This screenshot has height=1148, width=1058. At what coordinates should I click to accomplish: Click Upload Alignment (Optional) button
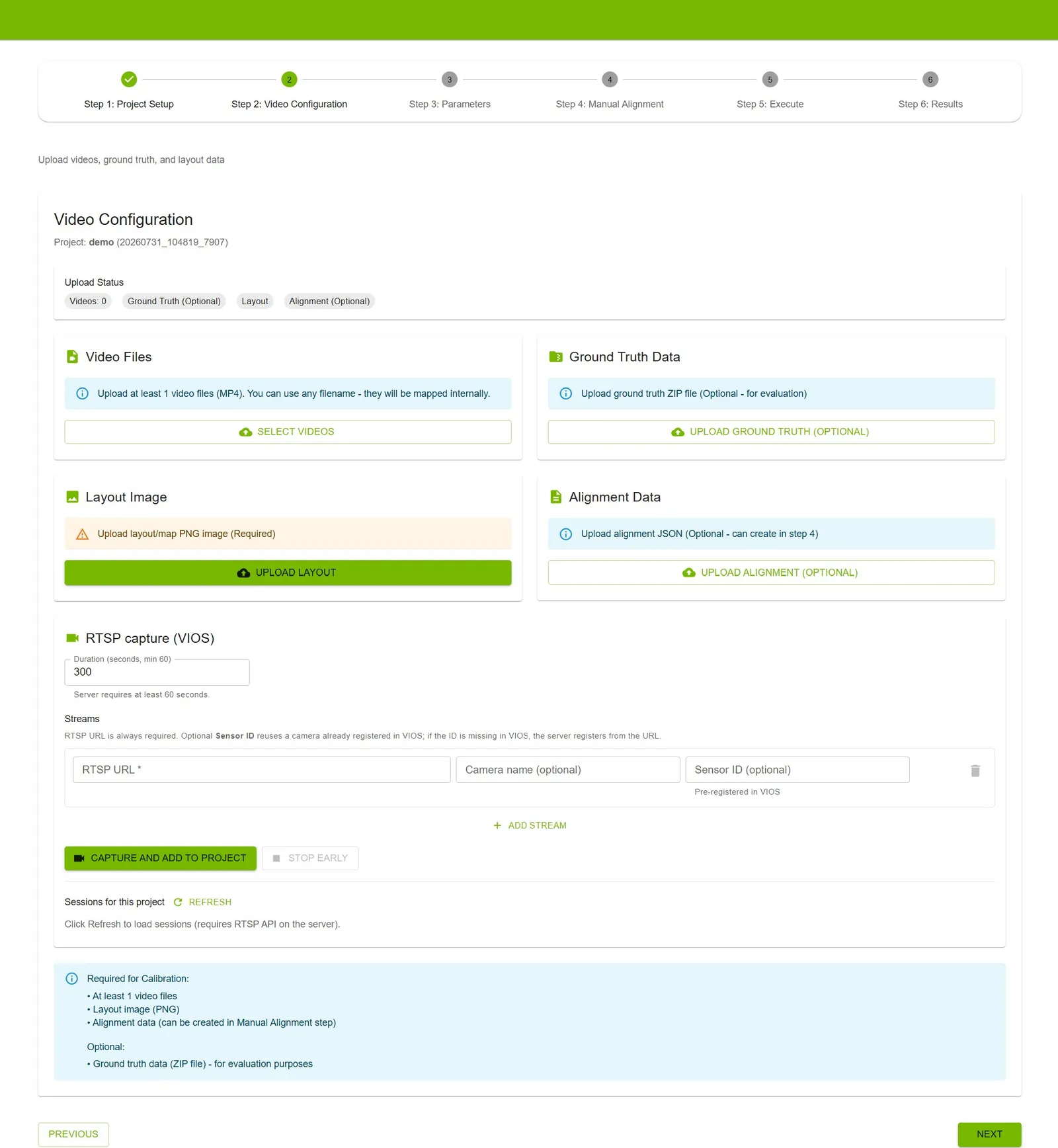[x=771, y=573]
